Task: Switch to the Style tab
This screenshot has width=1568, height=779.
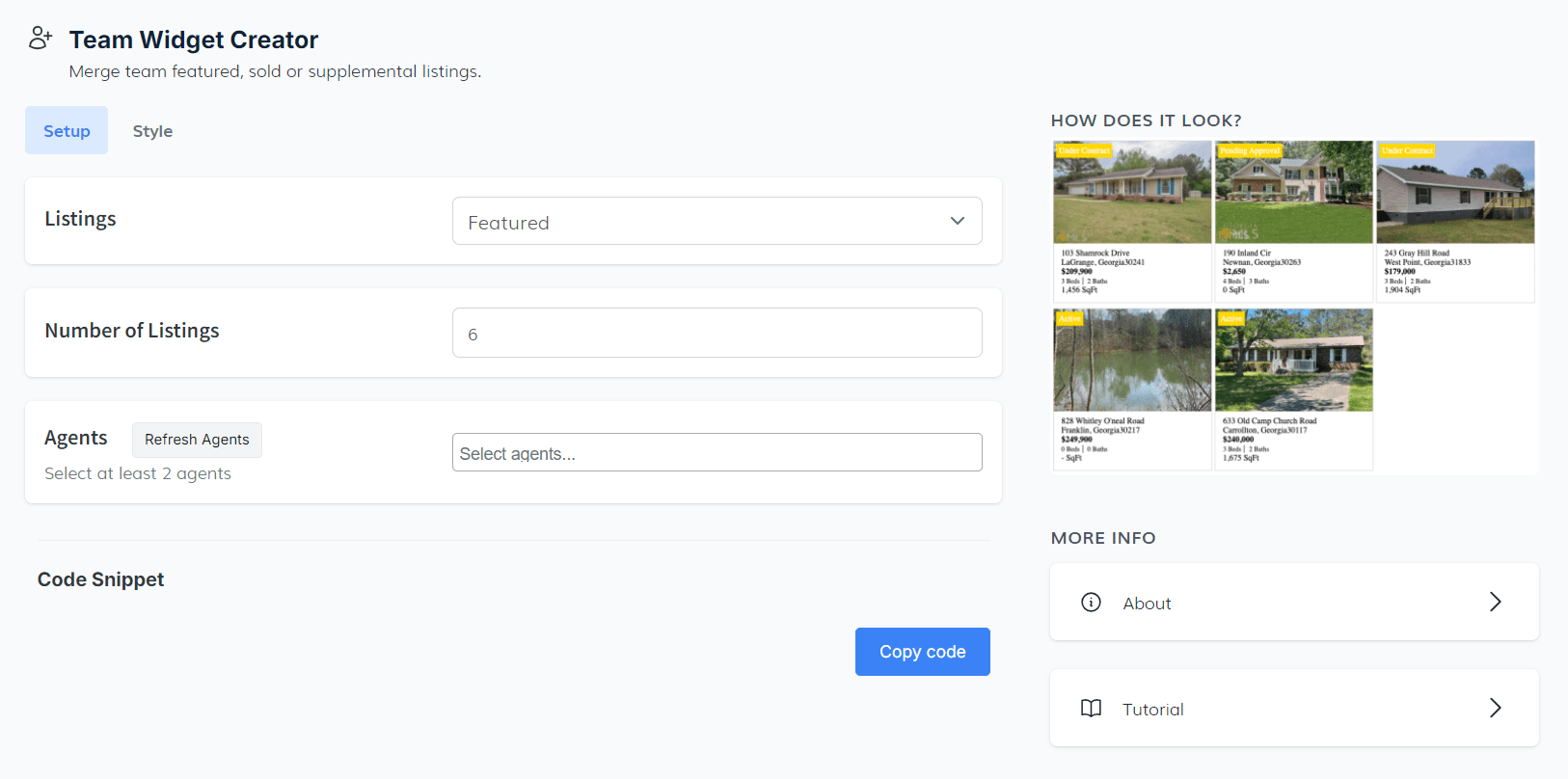Action: tap(152, 131)
